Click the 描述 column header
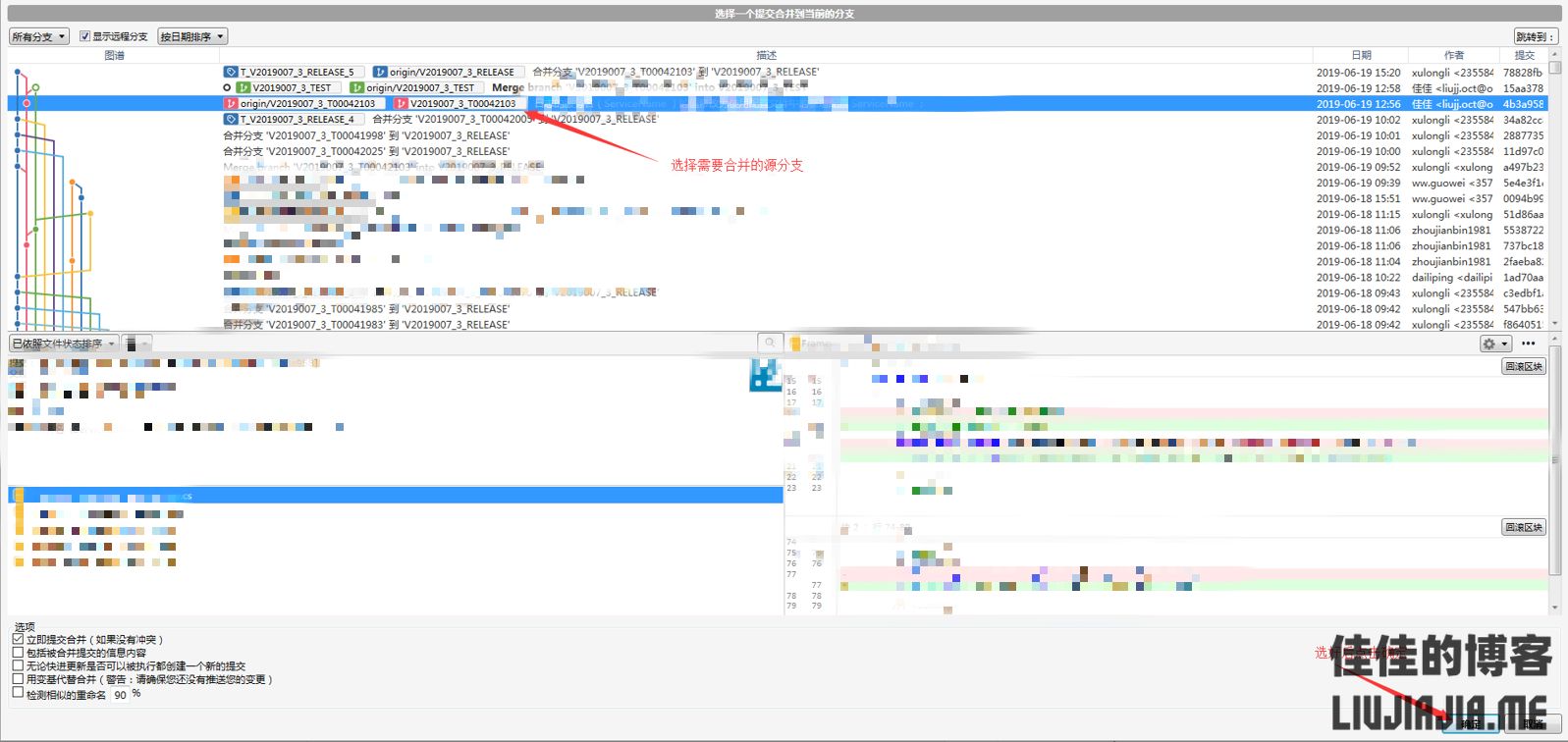 (766, 55)
